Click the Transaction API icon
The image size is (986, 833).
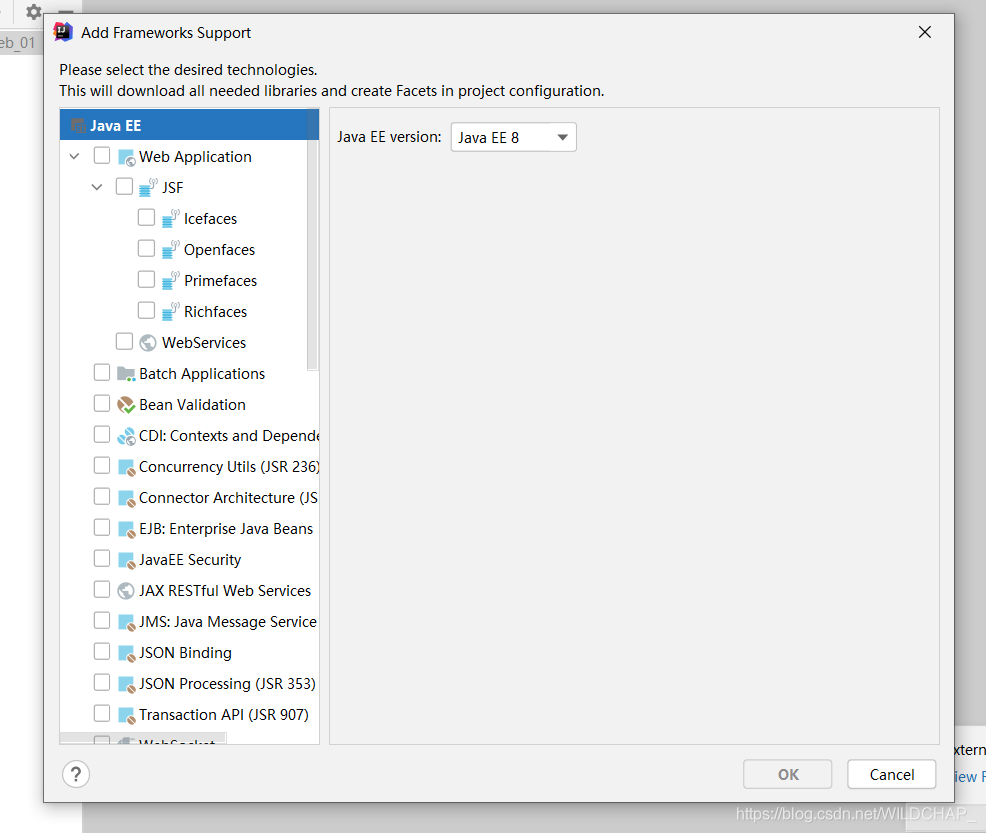click(x=126, y=715)
